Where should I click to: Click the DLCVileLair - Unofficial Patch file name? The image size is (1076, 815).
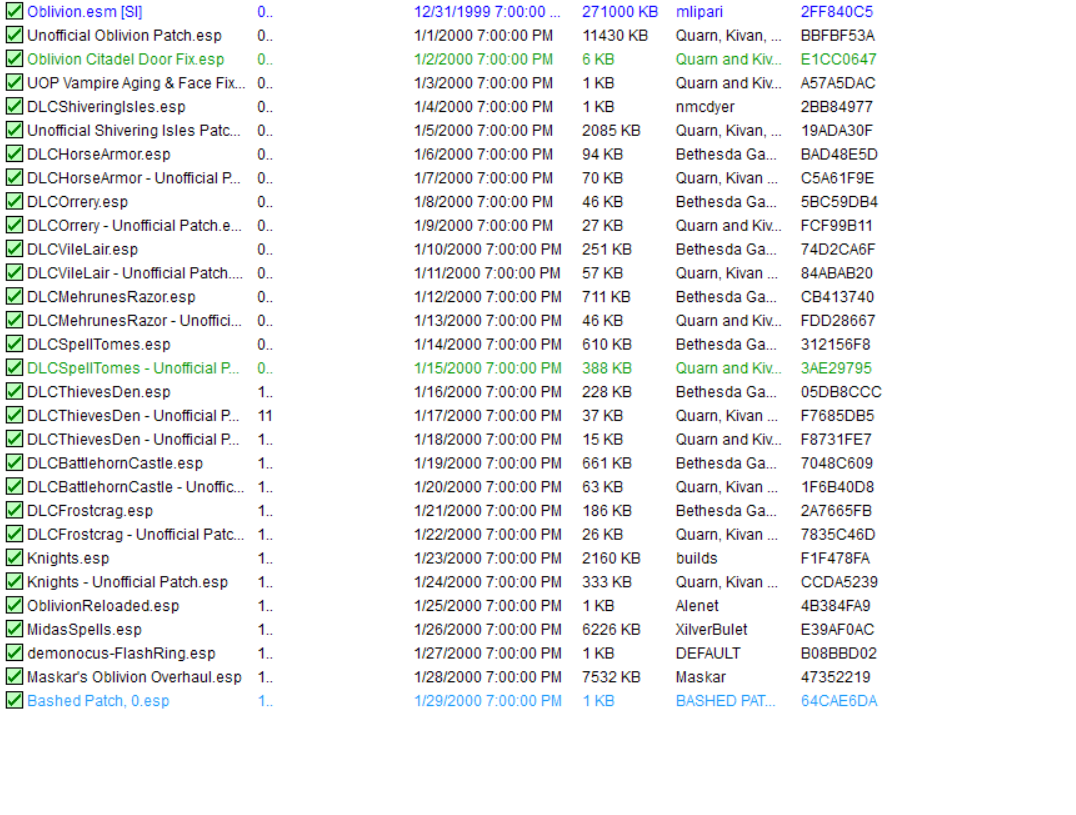(x=135, y=273)
